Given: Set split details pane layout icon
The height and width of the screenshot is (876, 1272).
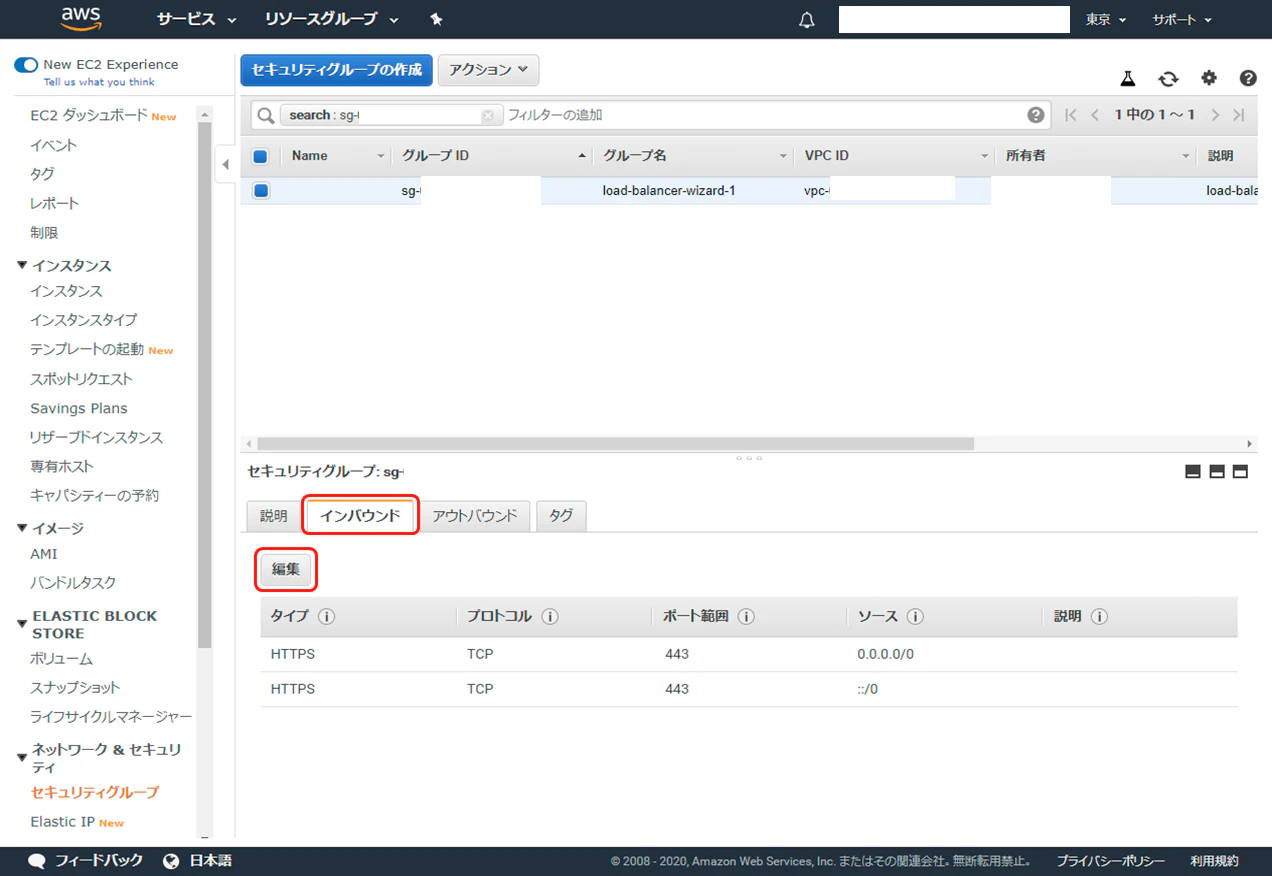Looking at the screenshot, I should [x=1217, y=472].
